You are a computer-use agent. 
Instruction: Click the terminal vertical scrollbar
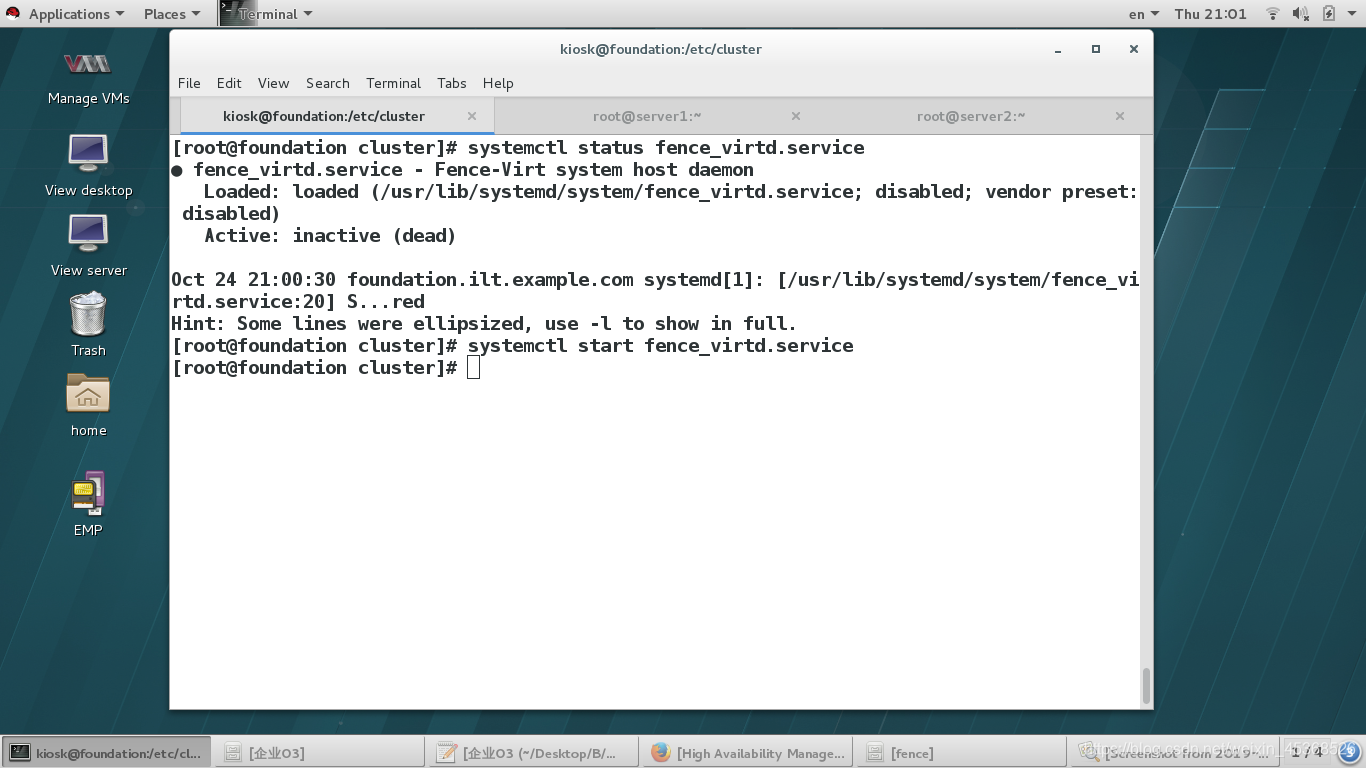point(1146,686)
